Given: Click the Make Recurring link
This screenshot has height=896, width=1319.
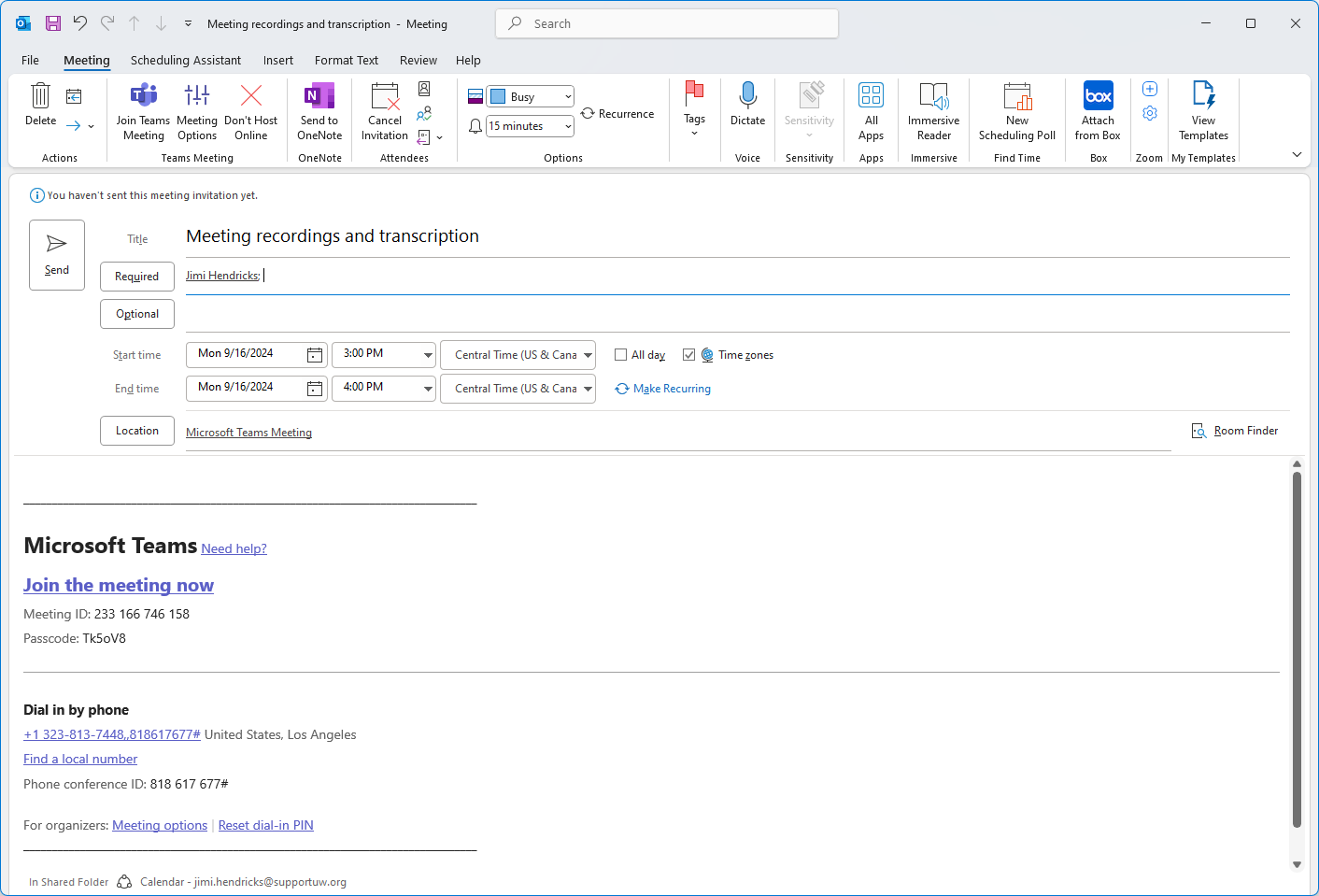Looking at the screenshot, I should 662,389.
